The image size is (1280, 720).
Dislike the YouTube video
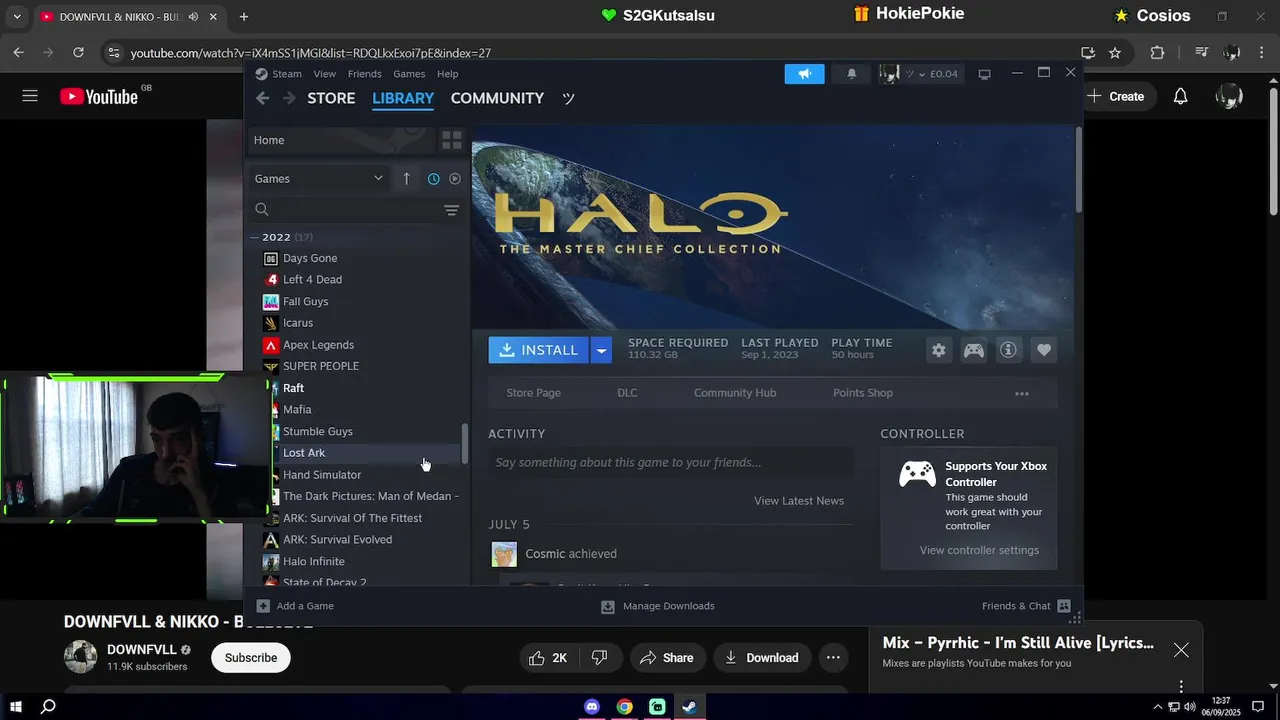click(x=599, y=658)
